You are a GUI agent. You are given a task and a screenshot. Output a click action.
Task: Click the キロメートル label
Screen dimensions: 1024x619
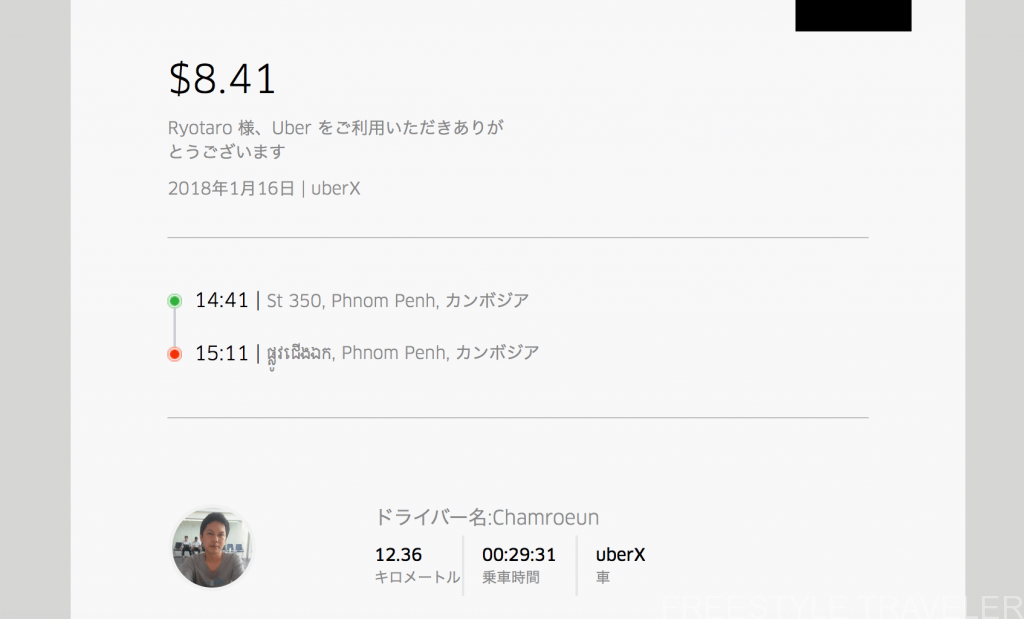point(417,577)
